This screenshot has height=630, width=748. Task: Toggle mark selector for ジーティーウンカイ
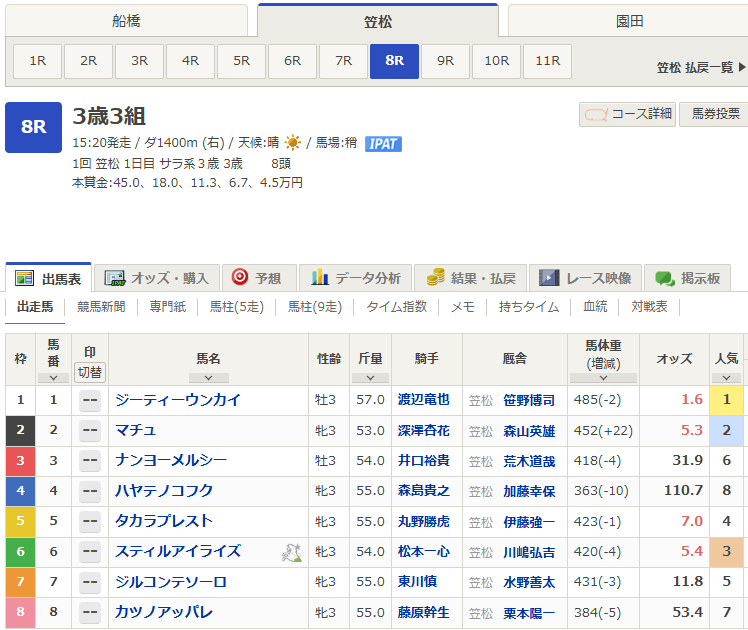[x=90, y=400]
